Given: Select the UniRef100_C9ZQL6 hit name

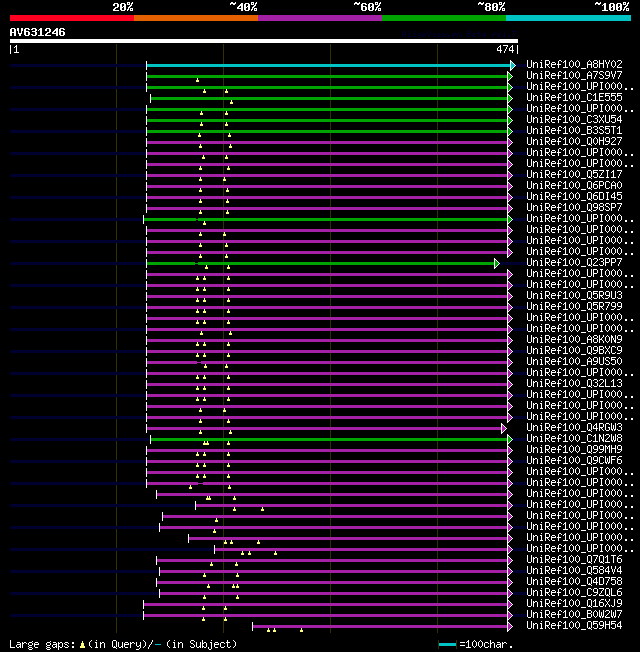Looking at the screenshot, I should [x=574, y=593].
